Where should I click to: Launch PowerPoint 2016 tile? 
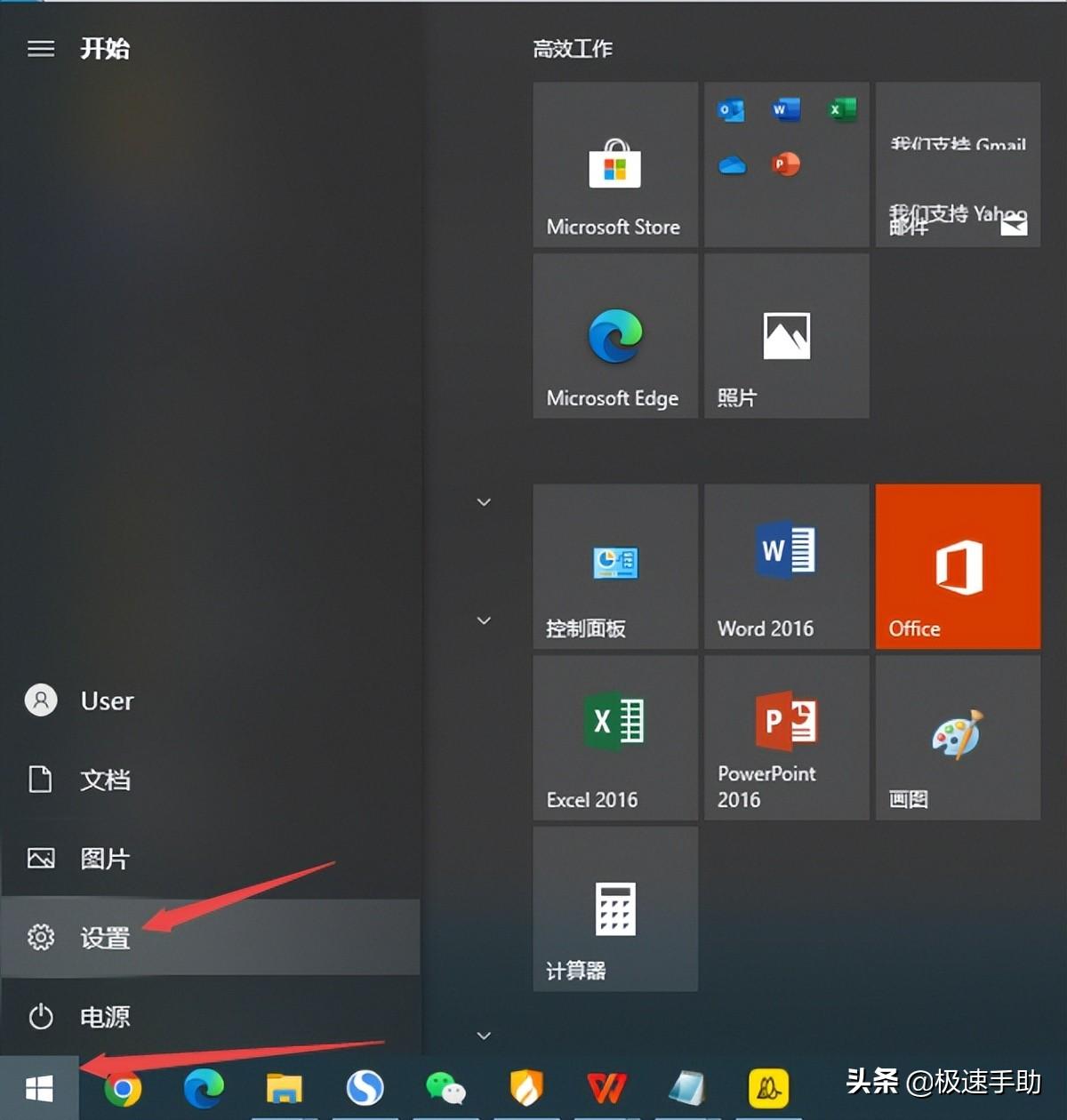[x=787, y=738]
